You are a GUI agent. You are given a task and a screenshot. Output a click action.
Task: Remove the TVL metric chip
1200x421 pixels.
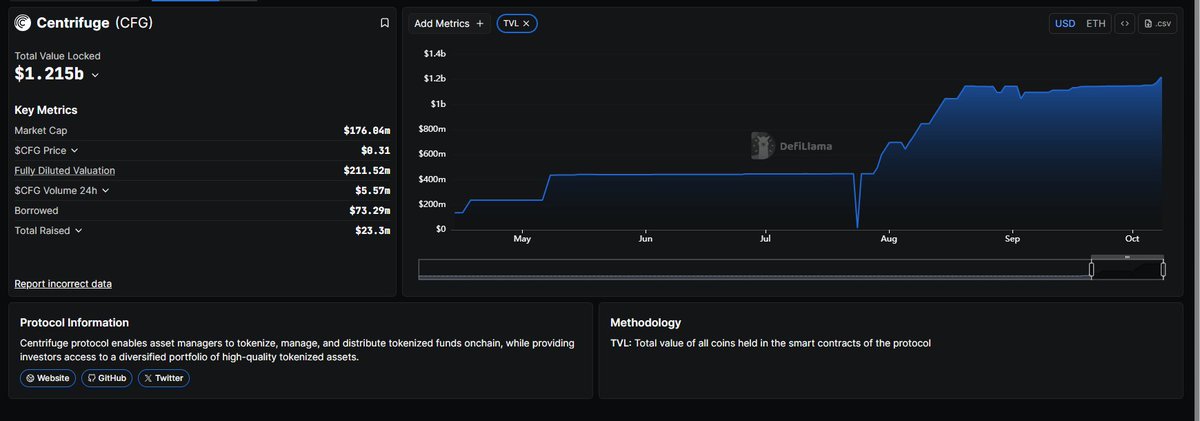[526, 23]
